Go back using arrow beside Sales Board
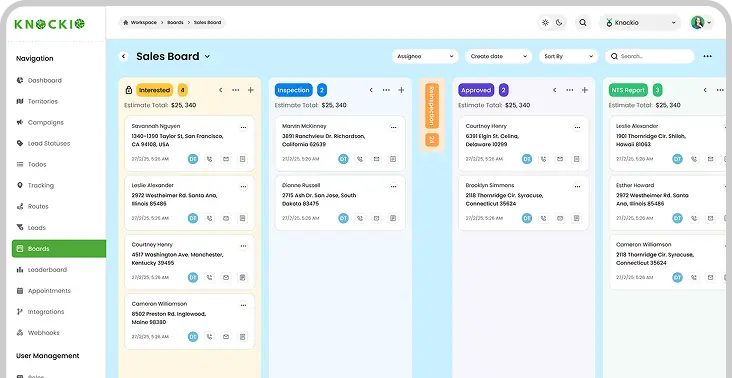732x378 pixels. click(x=123, y=56)
